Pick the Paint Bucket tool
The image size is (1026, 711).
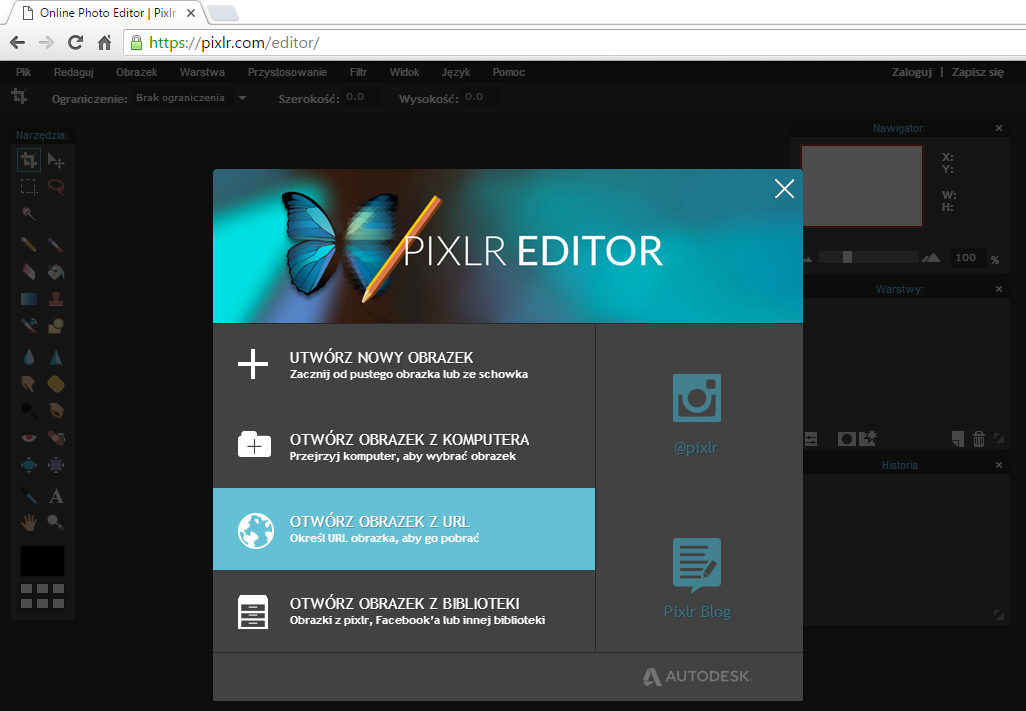[56, 271]
